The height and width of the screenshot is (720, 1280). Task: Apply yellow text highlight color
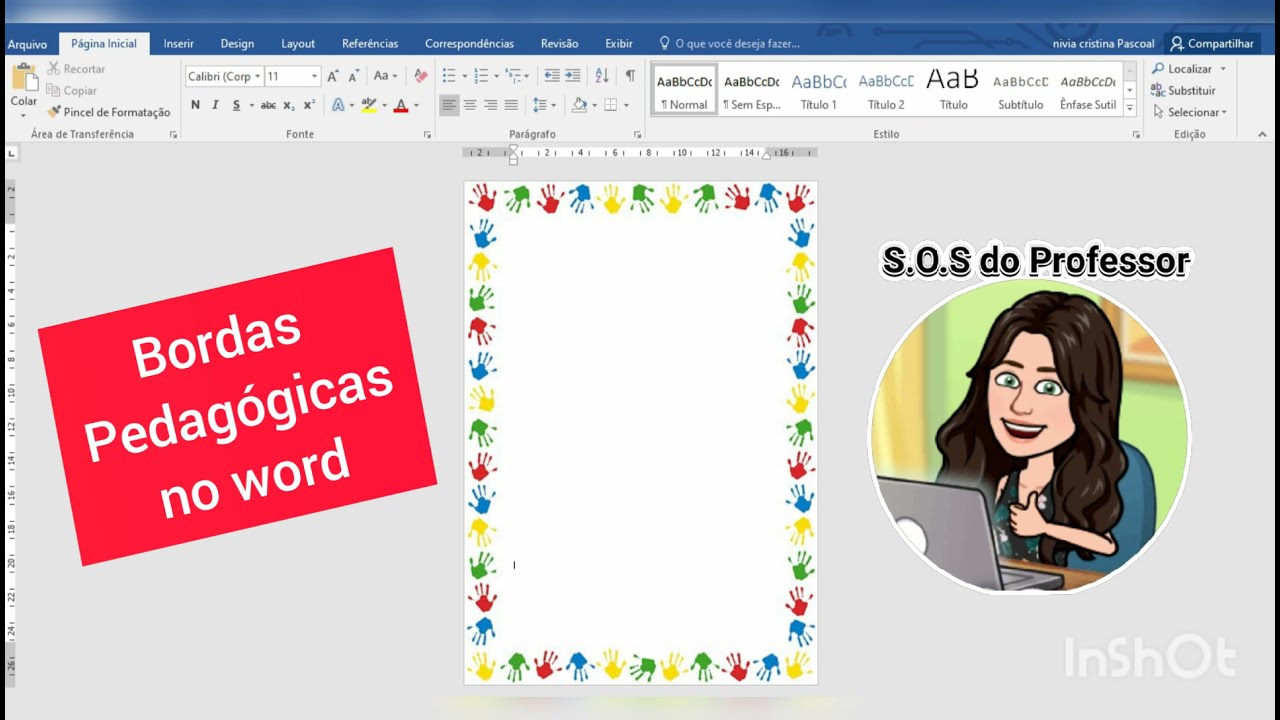(368, 105)
